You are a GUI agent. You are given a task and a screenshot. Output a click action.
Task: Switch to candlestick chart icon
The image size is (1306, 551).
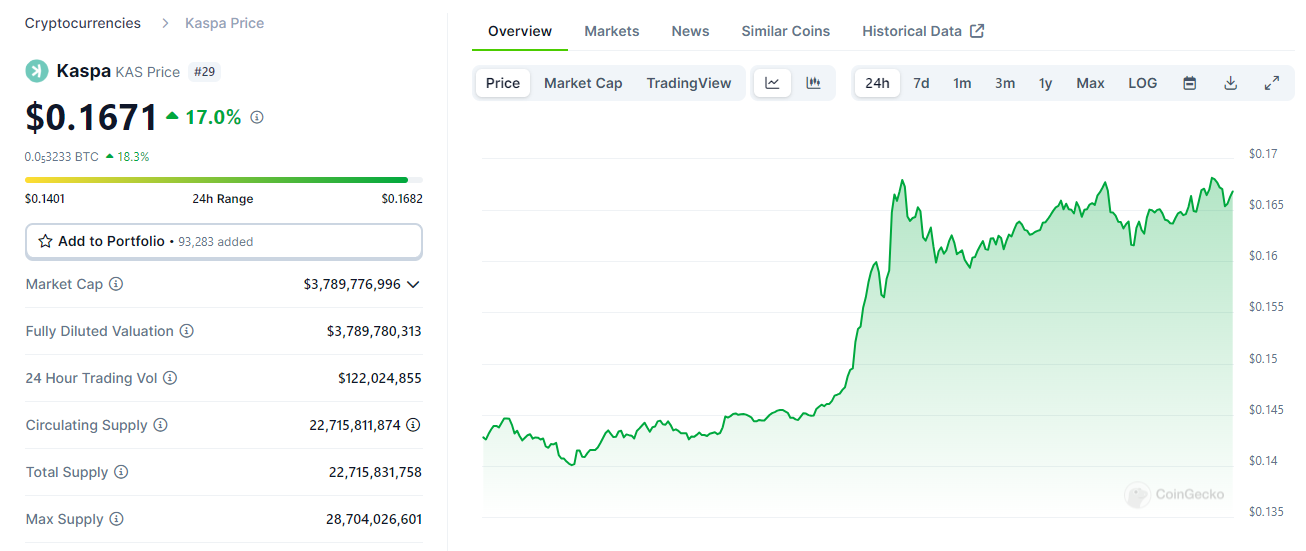(814, 83)
